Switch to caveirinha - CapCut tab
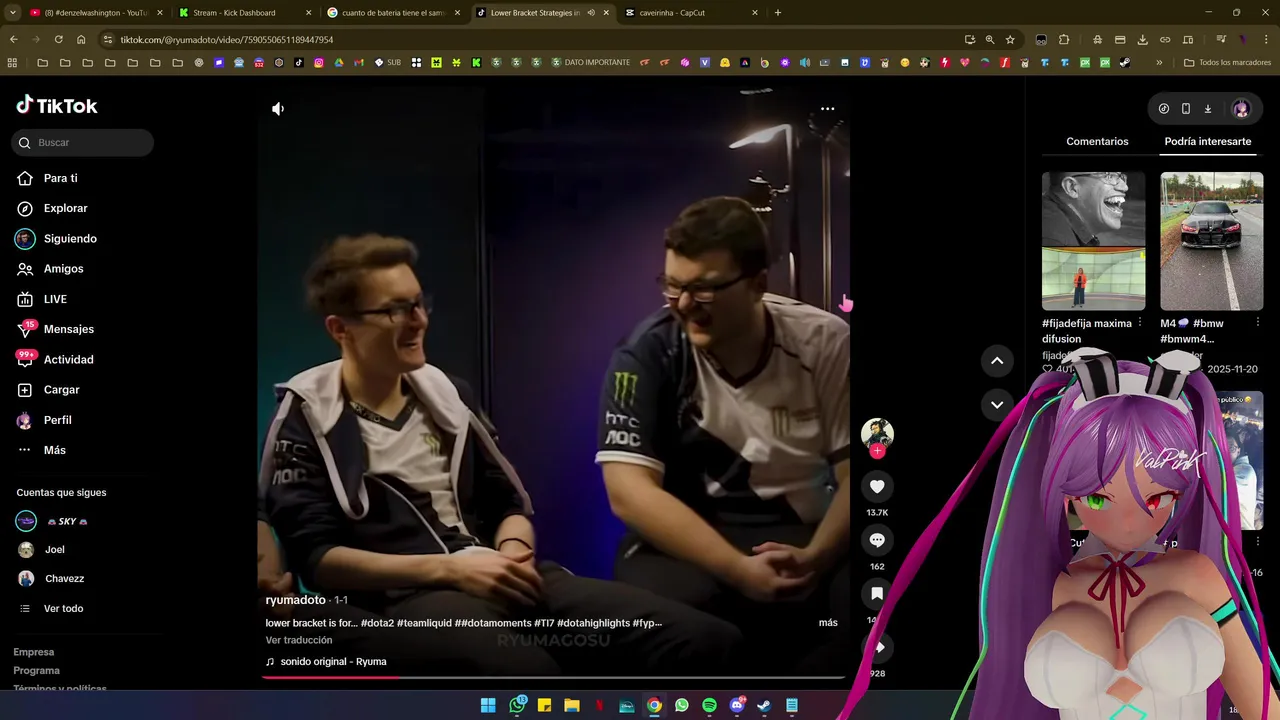Viewport: 1280px width, 720px height. coord(690,13)
